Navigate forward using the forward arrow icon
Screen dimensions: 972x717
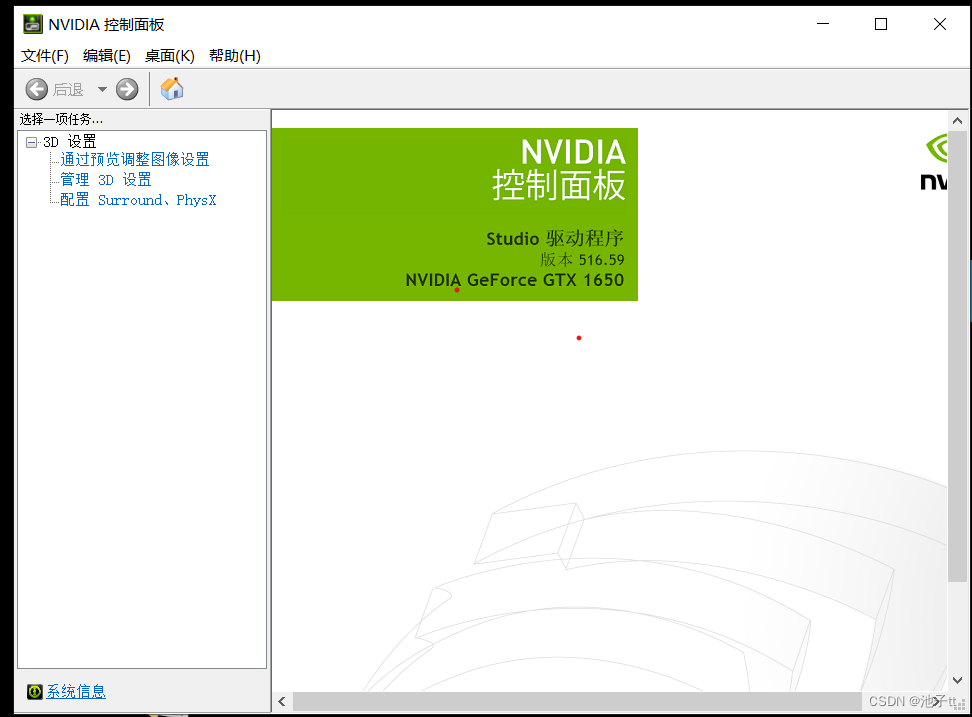click(x=127, y=88)
